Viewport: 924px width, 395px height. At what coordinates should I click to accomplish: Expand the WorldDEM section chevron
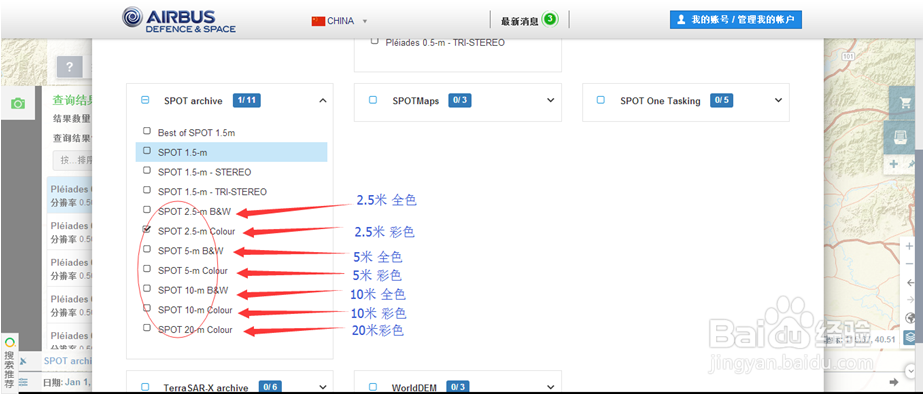pos(550,387)
